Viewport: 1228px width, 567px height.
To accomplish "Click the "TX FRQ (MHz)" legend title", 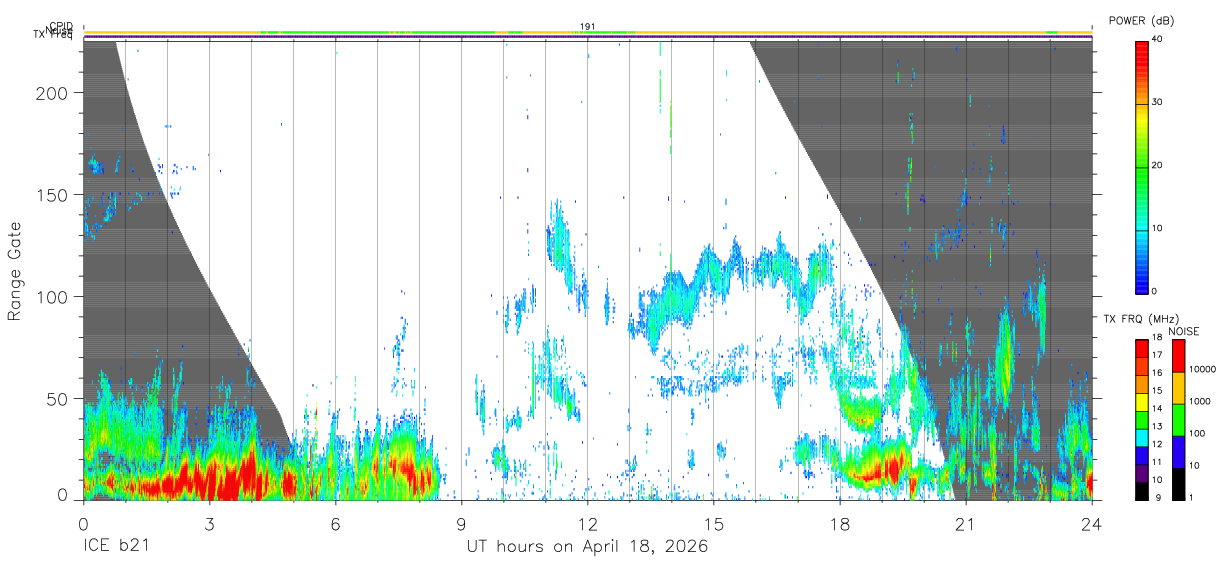I will [1141, 319].
